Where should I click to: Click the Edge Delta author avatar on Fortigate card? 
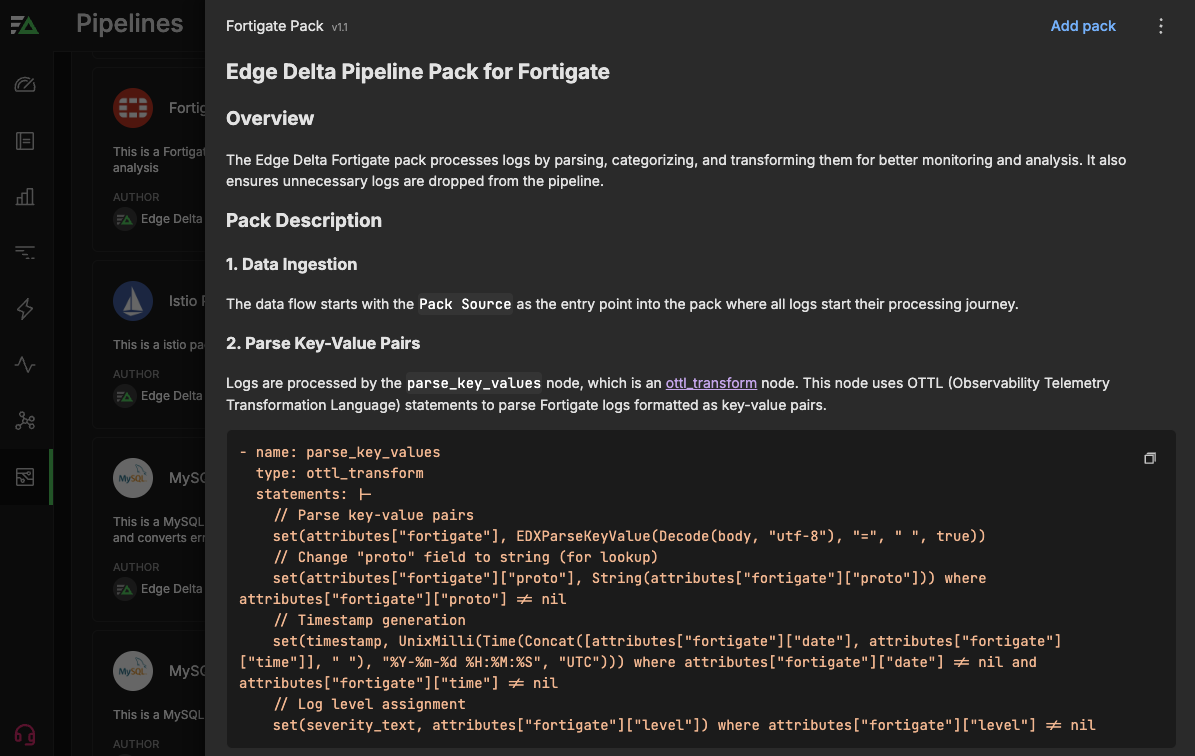[124, 219]
